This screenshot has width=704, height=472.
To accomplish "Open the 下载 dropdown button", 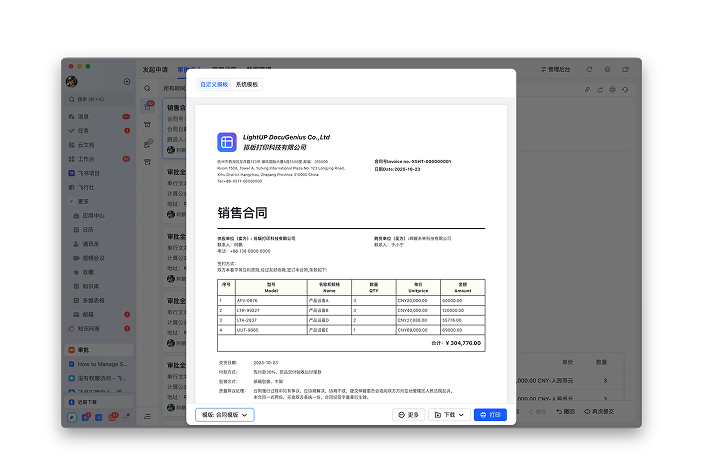I will coord(449,415).
